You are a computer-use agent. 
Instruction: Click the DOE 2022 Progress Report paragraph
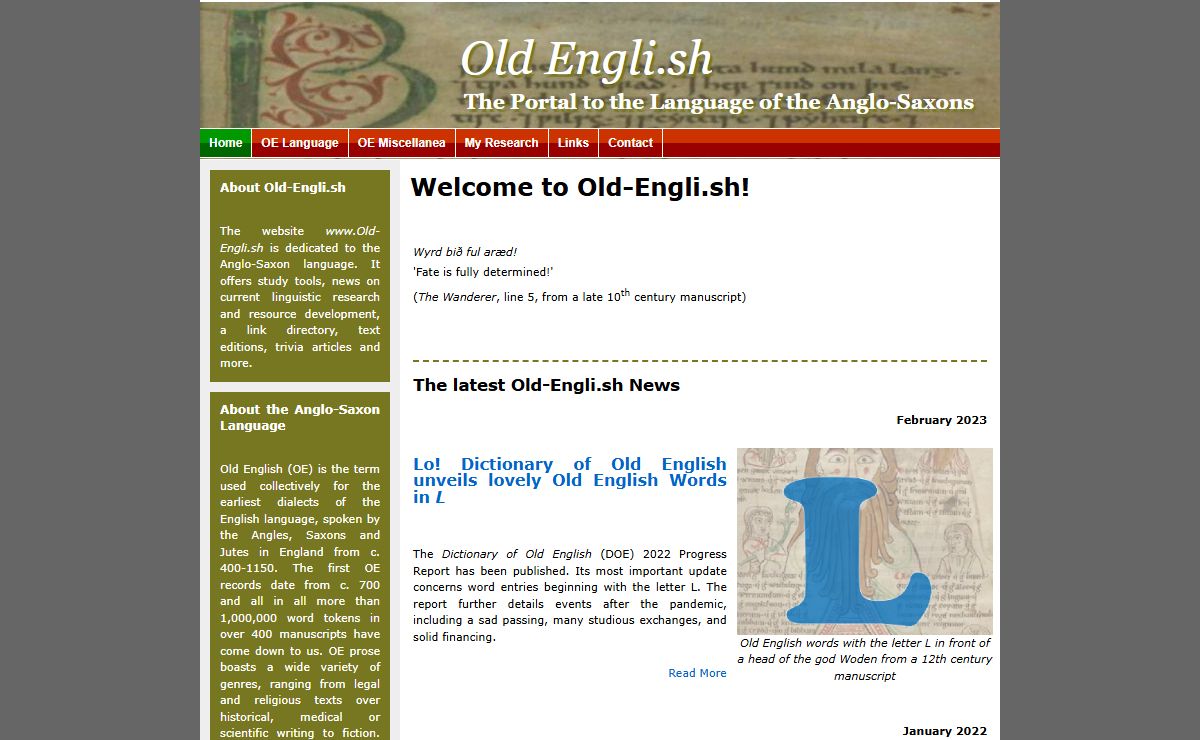pos(570,596)
